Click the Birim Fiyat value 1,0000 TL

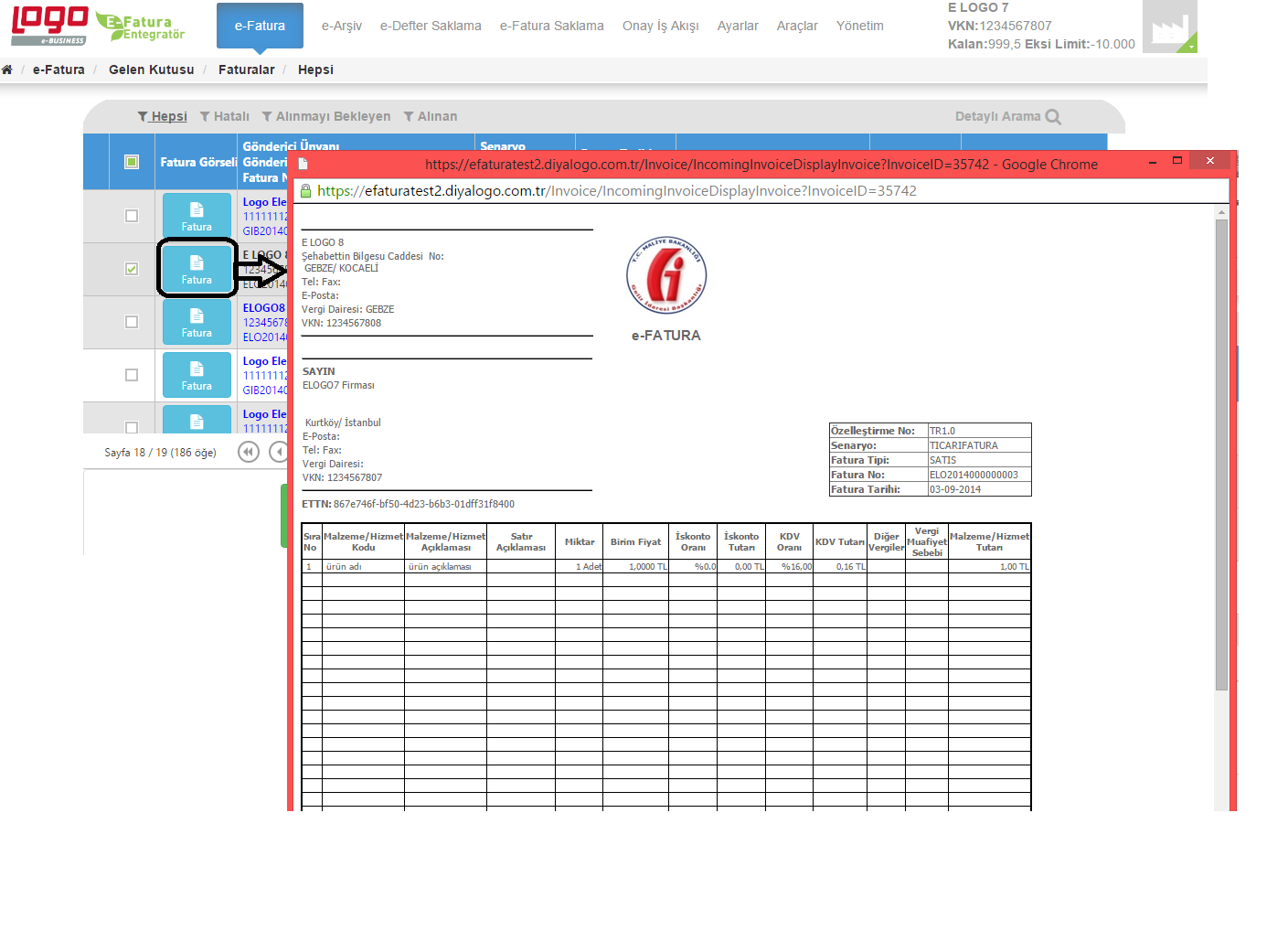pos(648,567)
